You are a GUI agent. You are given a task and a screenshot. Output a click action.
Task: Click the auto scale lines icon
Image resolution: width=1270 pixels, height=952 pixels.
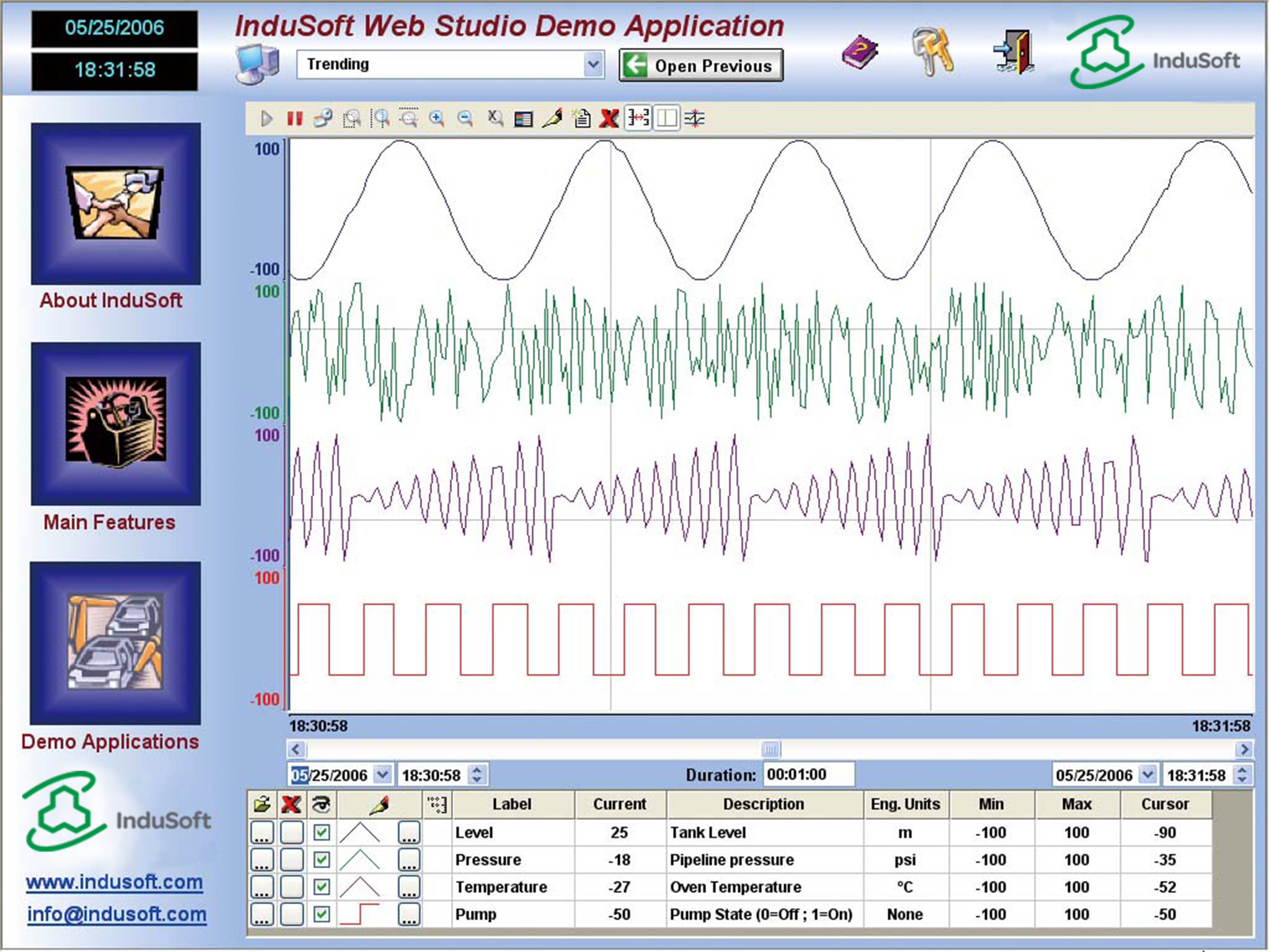tap(695, 119)
